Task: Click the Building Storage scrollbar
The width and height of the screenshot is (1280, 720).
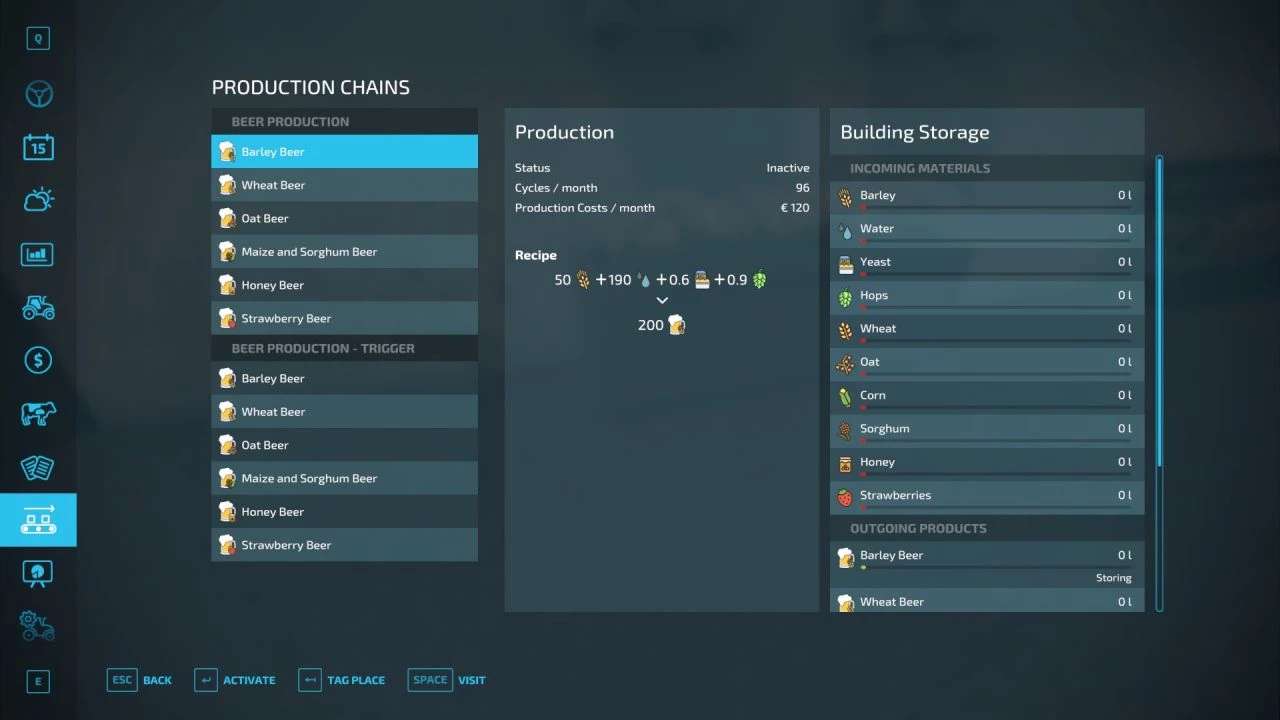Action: pos(1159,310)
